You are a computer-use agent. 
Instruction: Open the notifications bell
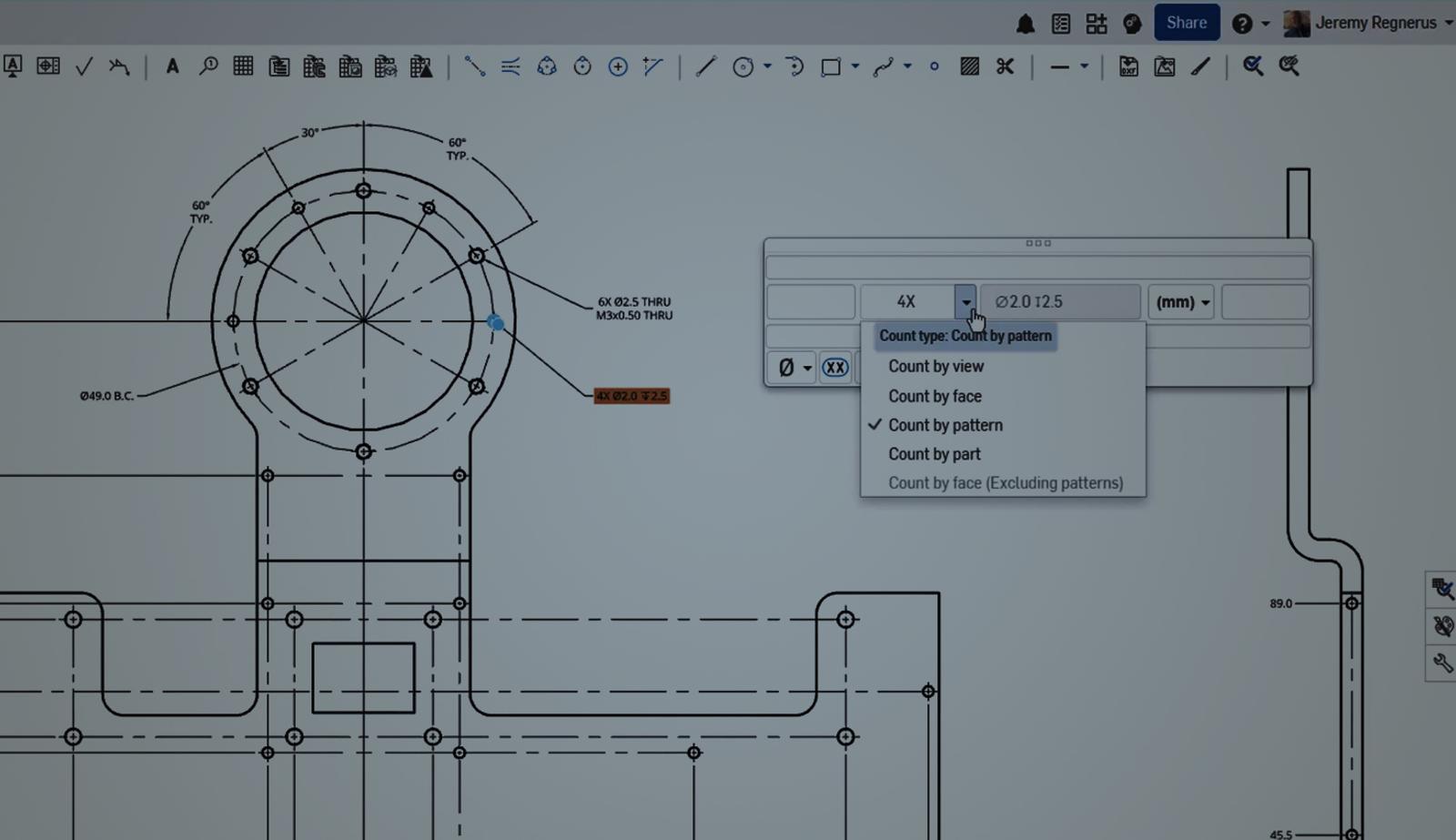click(x=1026, y=23)
